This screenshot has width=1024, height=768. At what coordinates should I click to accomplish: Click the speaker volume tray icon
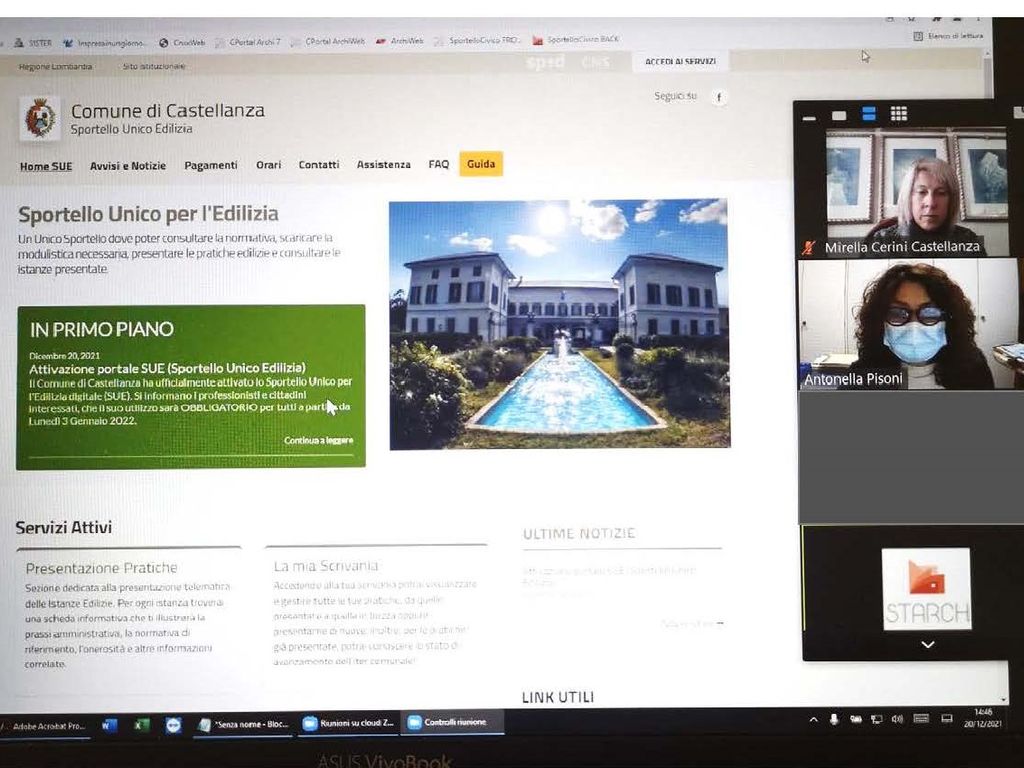pos(898,719)
